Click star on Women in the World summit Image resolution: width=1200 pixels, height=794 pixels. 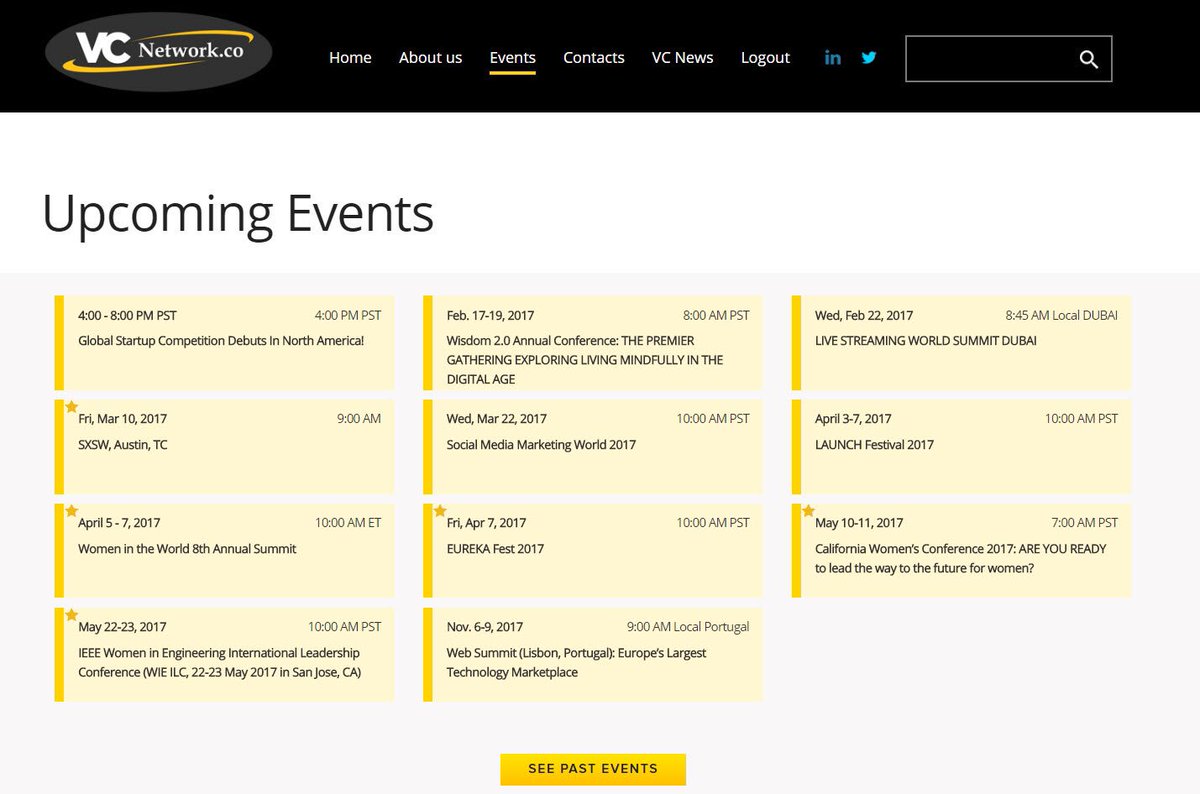point(72,510)
